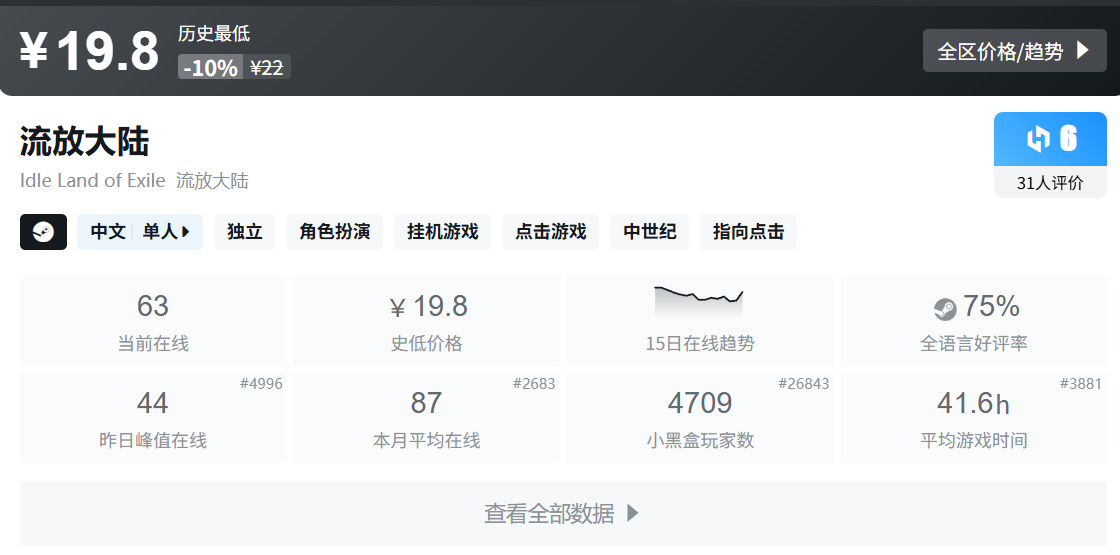Click the 当前在线 63 stat card
The image size is (1120, 555).
(153, 321)
